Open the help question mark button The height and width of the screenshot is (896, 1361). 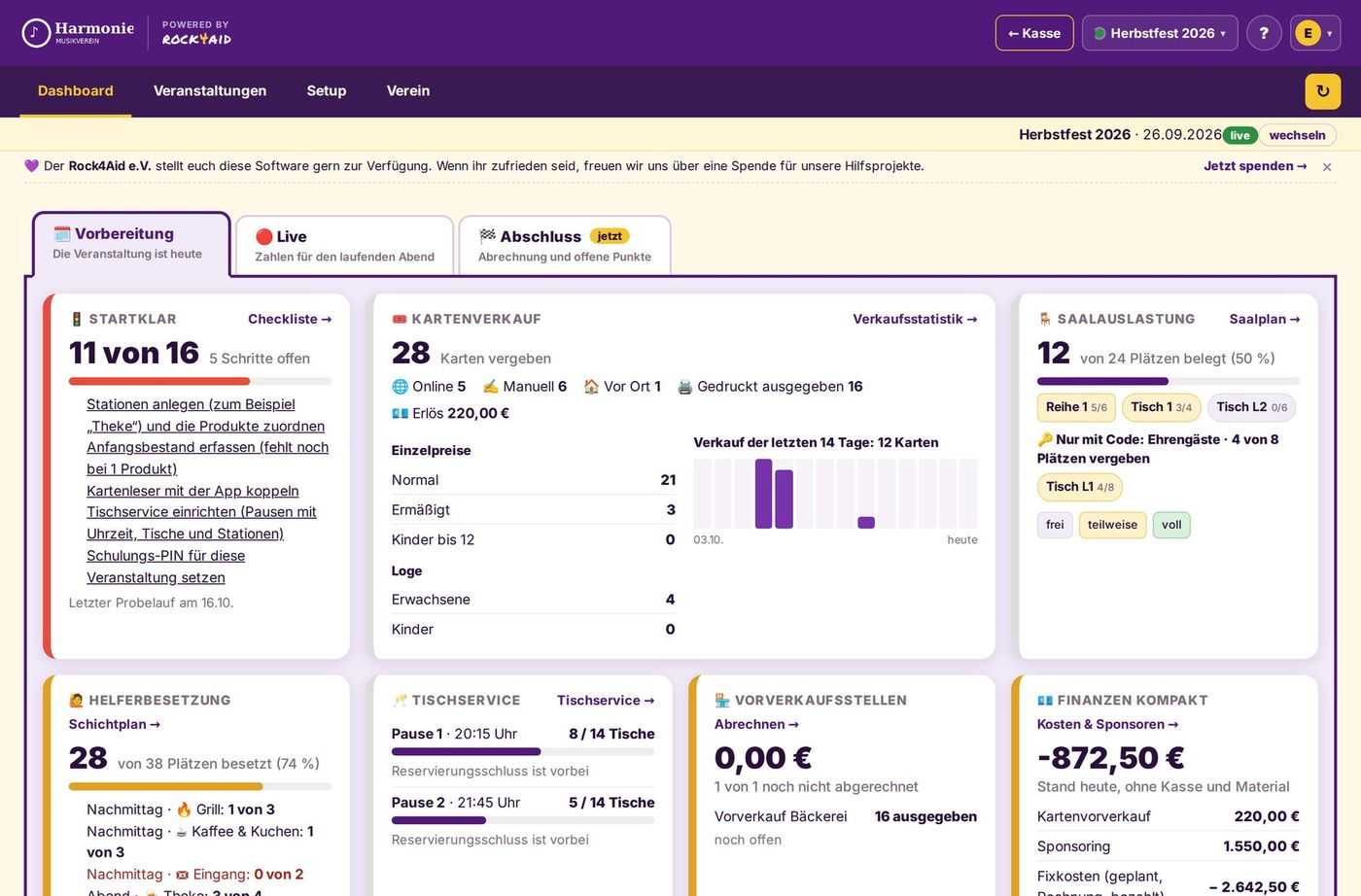[1264, 33]
